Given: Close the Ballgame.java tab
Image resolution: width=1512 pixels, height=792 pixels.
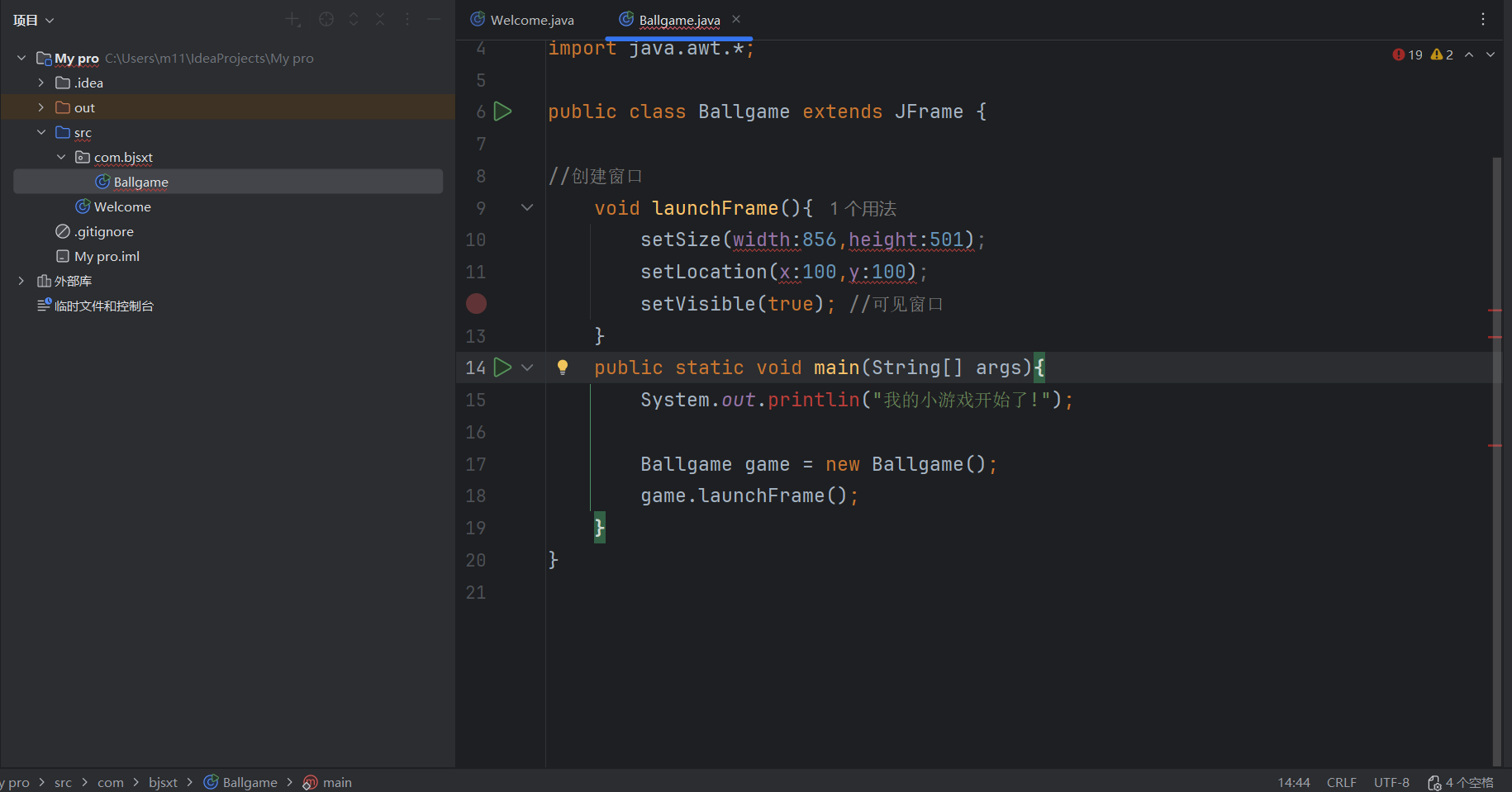Looking at the screenshot, I should click(736, 19).
